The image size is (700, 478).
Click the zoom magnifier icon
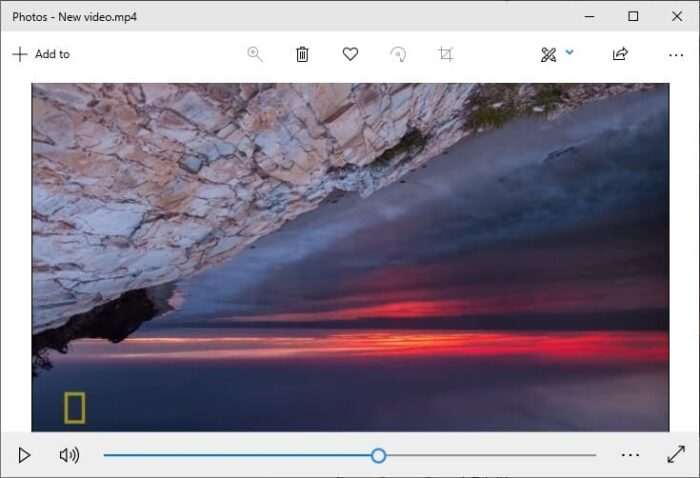coord(255,54)
